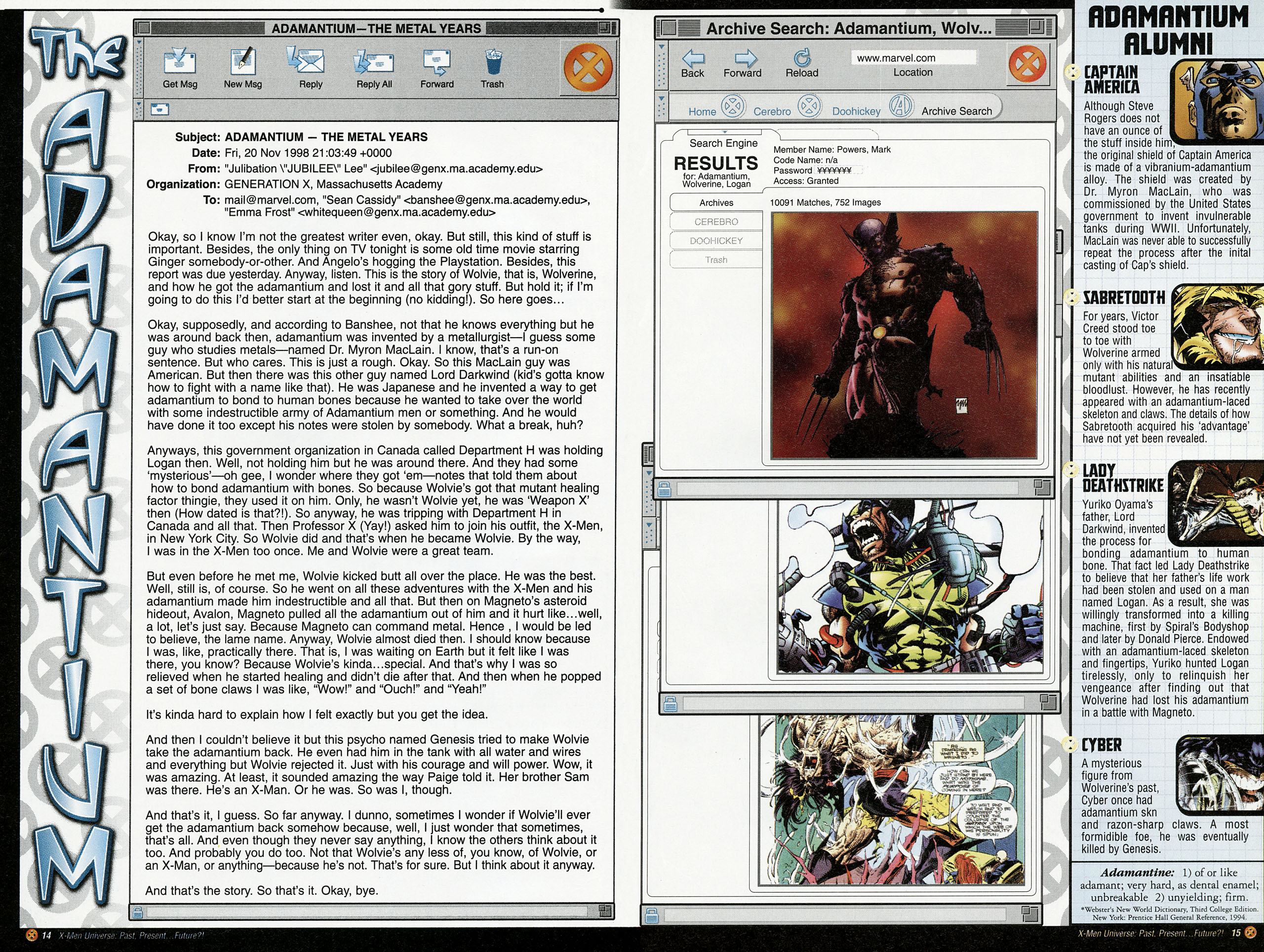This screenshot has height=952, width=1264.
Task: Click 'Member Name: Powers, Mark' text
Action: (832, 149)
